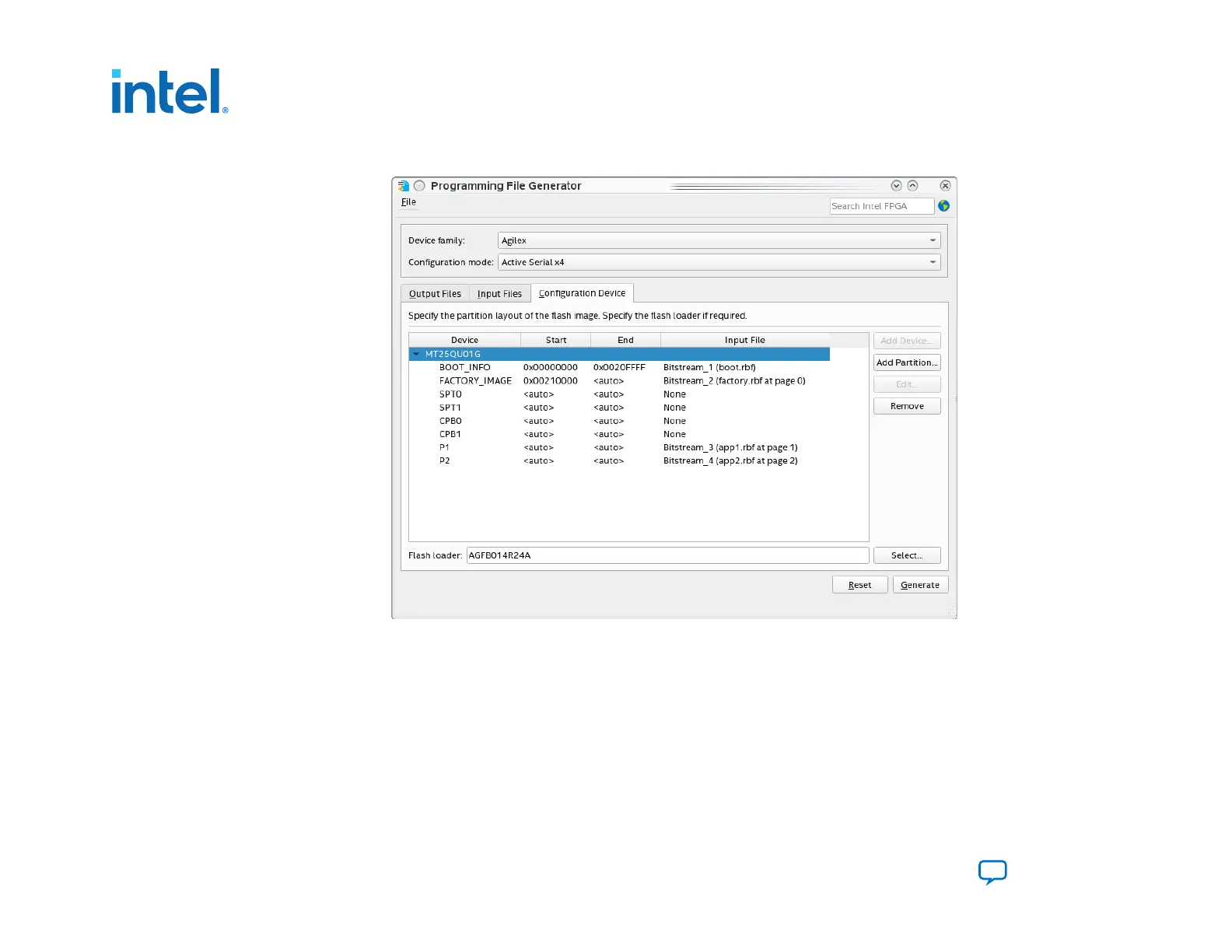Click the Edit button

[x=907, y=384]
